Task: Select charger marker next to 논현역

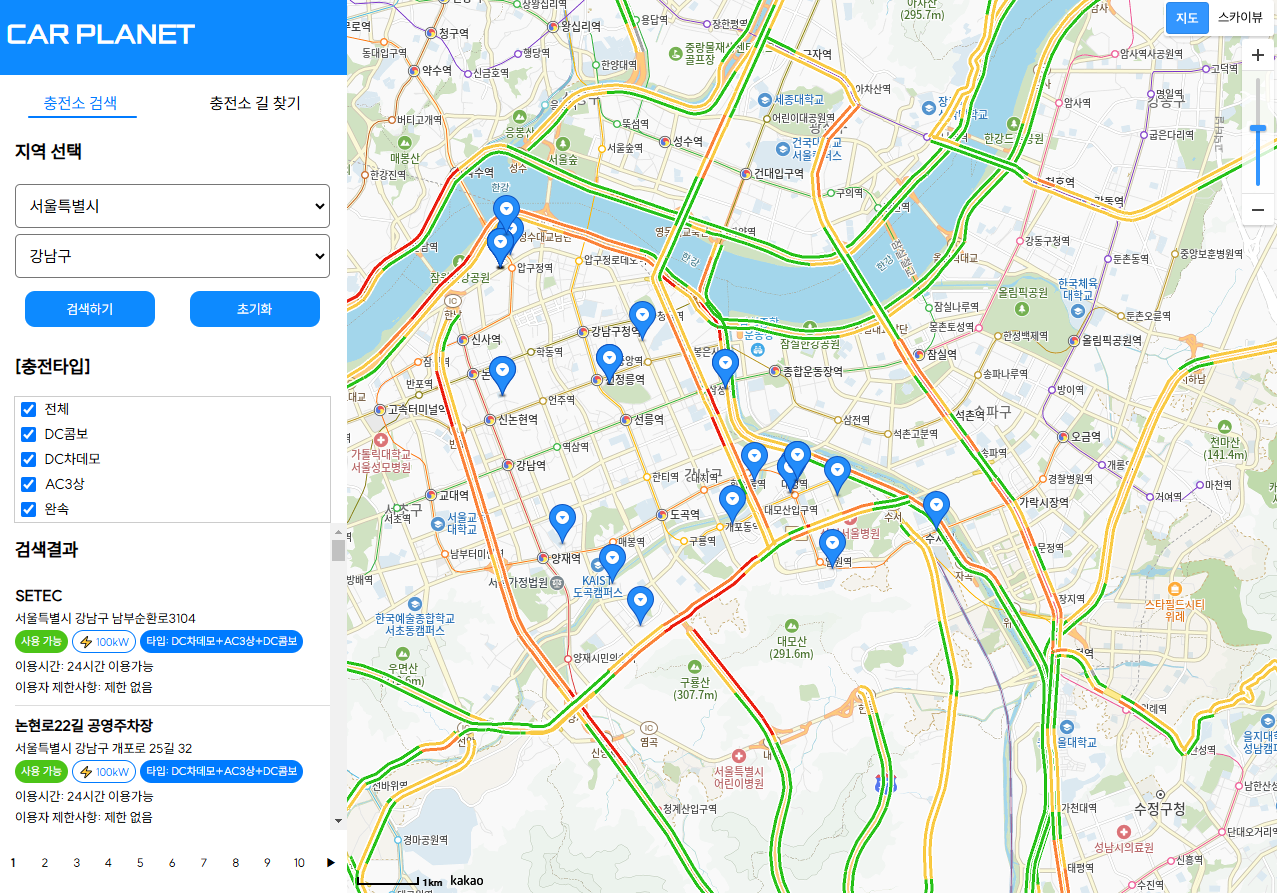Action: coord(502,374)
